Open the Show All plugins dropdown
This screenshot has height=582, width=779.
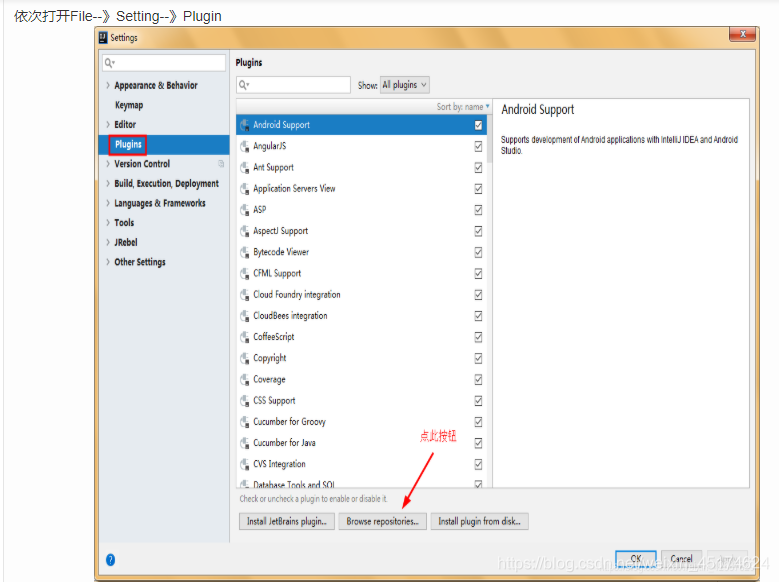tap(404, 85)
